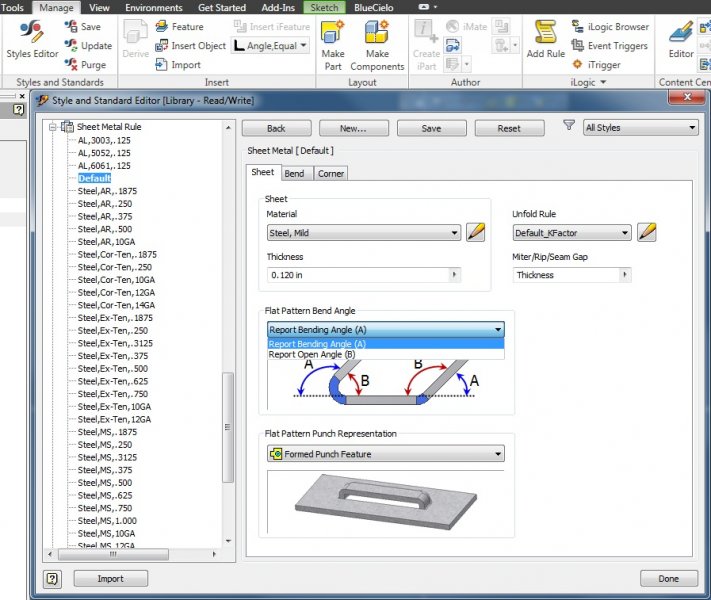Click the help icon beside Import button
The image size is (711, 600).
coord(53,579)
